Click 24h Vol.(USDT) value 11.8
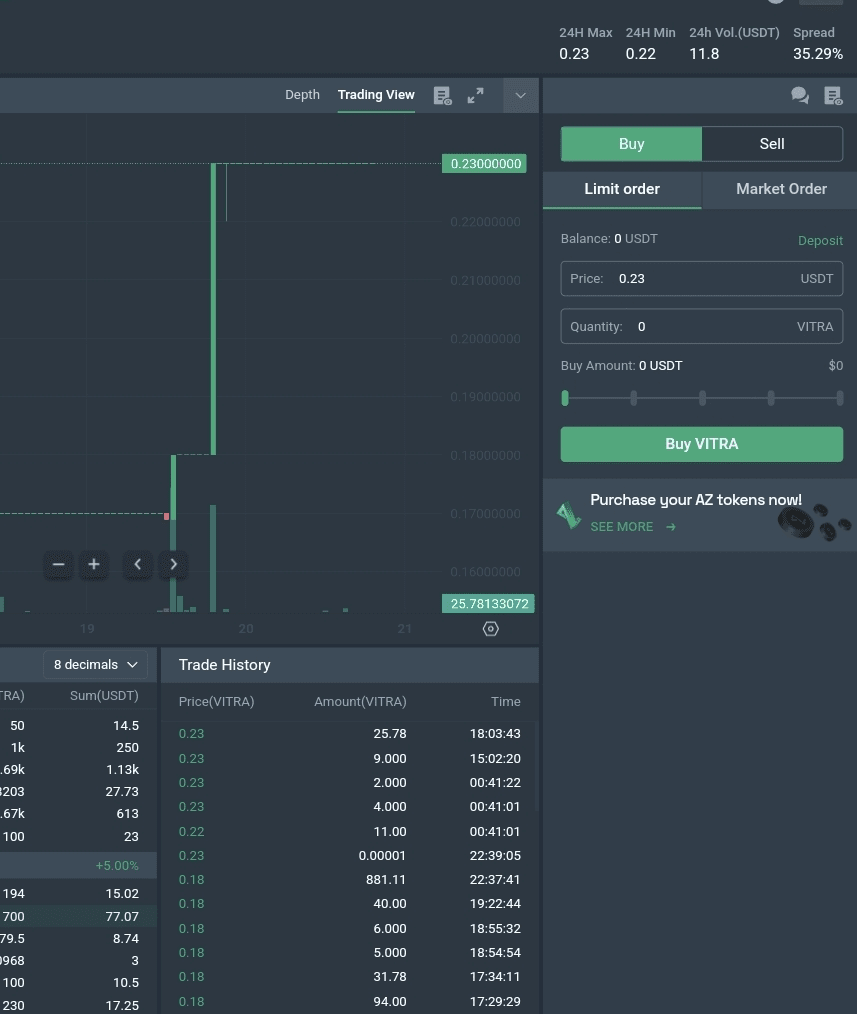857x1014 pixels. point(704,54)
